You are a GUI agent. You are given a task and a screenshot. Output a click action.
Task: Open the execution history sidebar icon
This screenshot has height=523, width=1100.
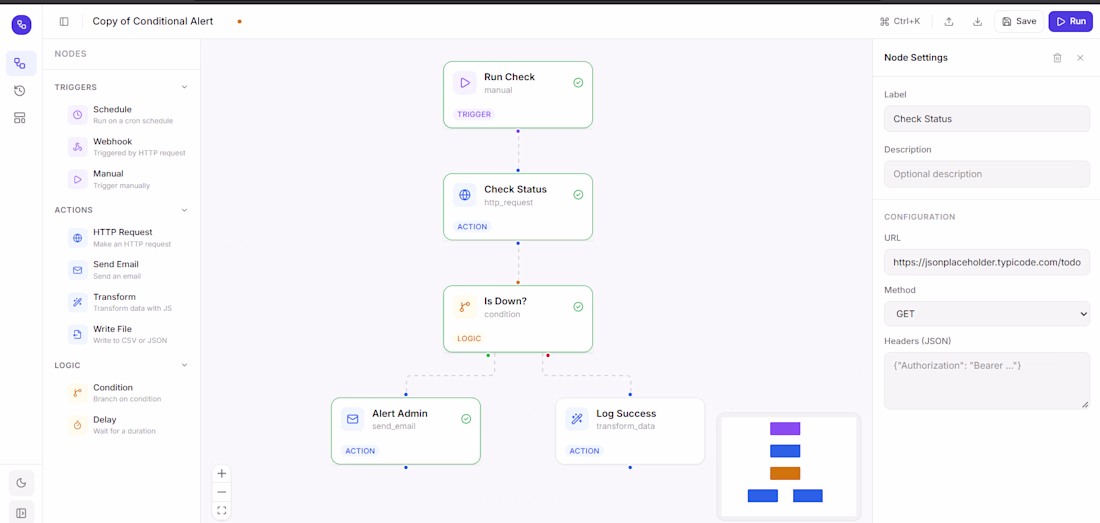coord(20,90)
